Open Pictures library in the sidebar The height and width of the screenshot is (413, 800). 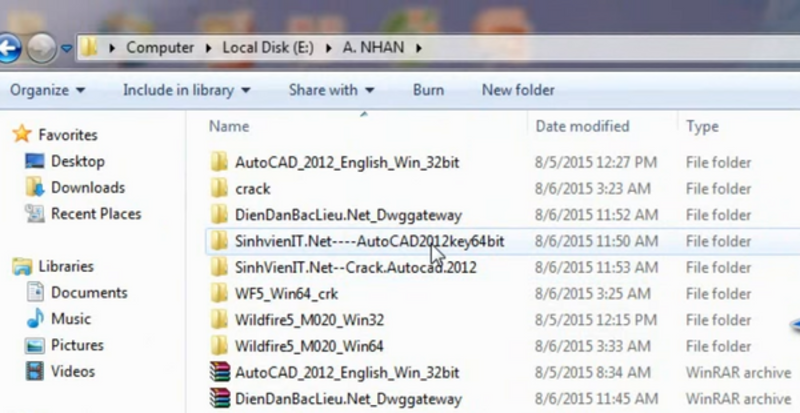point(77,345)
